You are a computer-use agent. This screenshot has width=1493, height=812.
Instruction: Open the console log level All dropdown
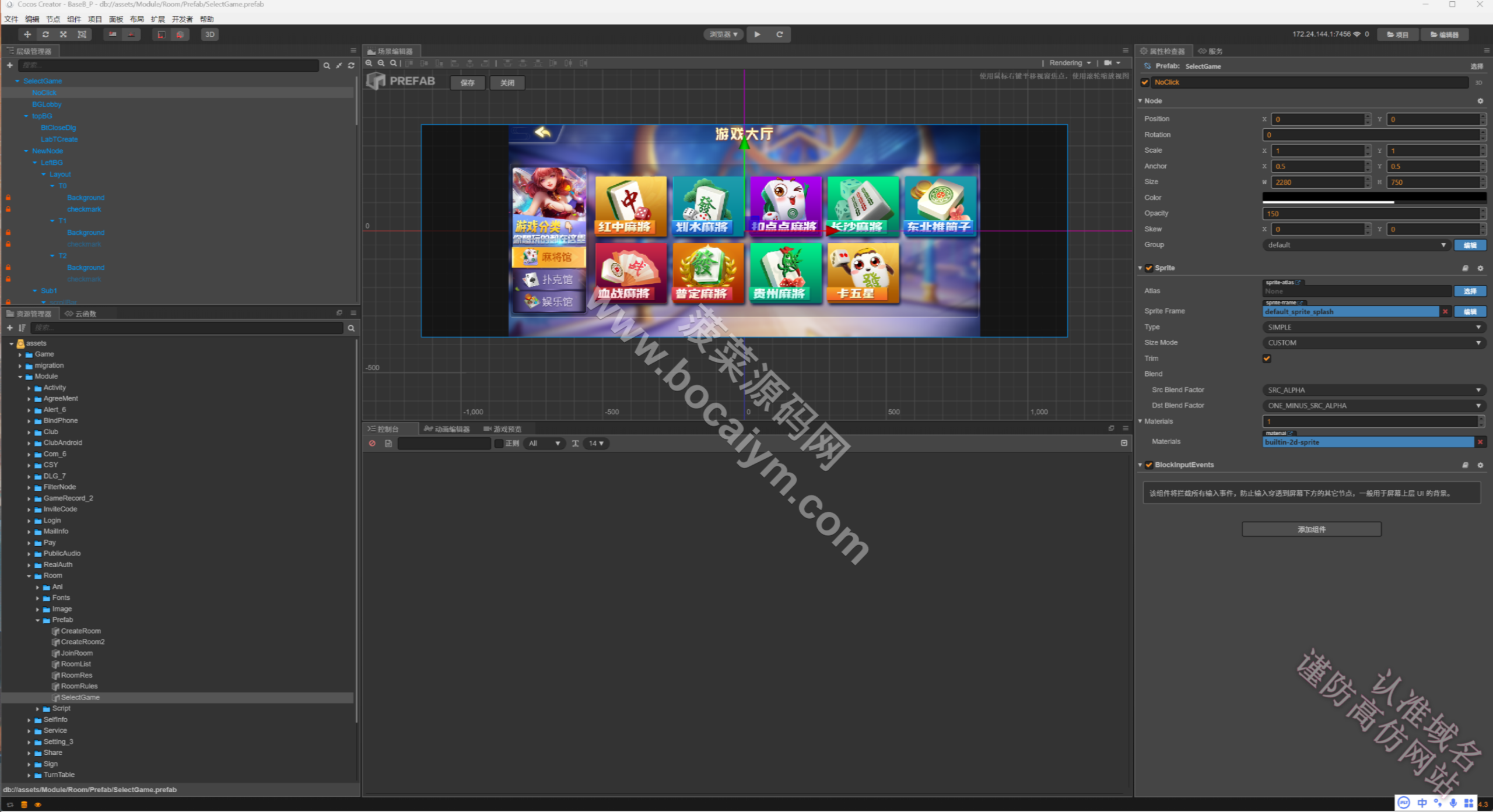[544, 444]
